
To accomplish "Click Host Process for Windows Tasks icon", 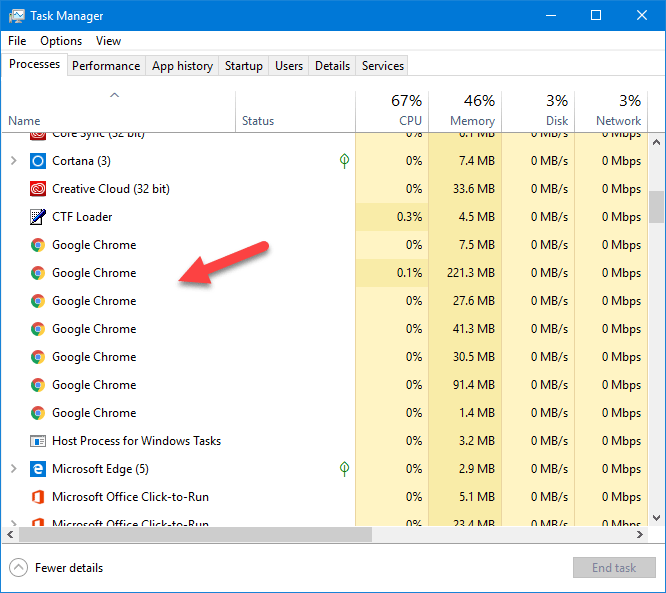I will point(38,441).
